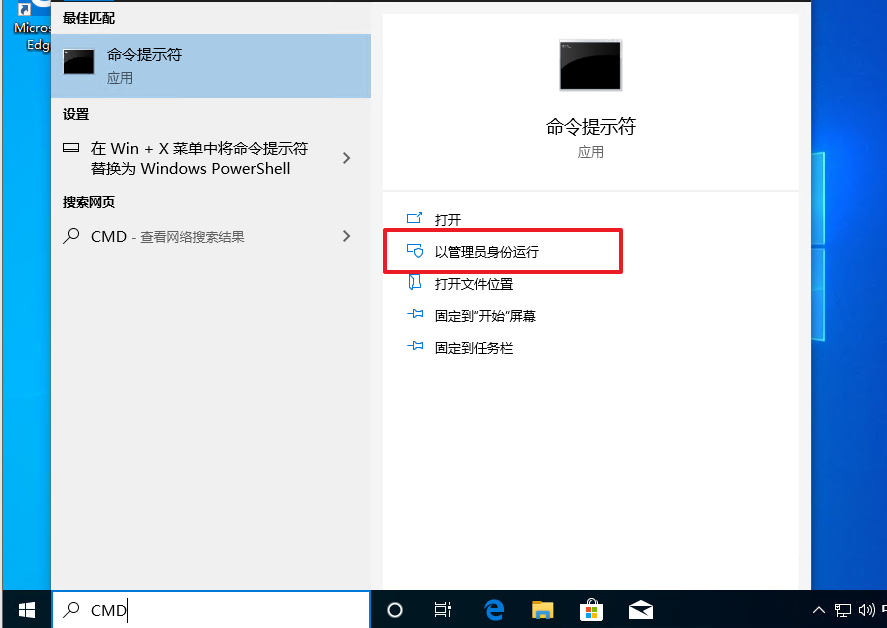
Task: Expand the CMD web search results arrow
Action: (x=346, y=236)
